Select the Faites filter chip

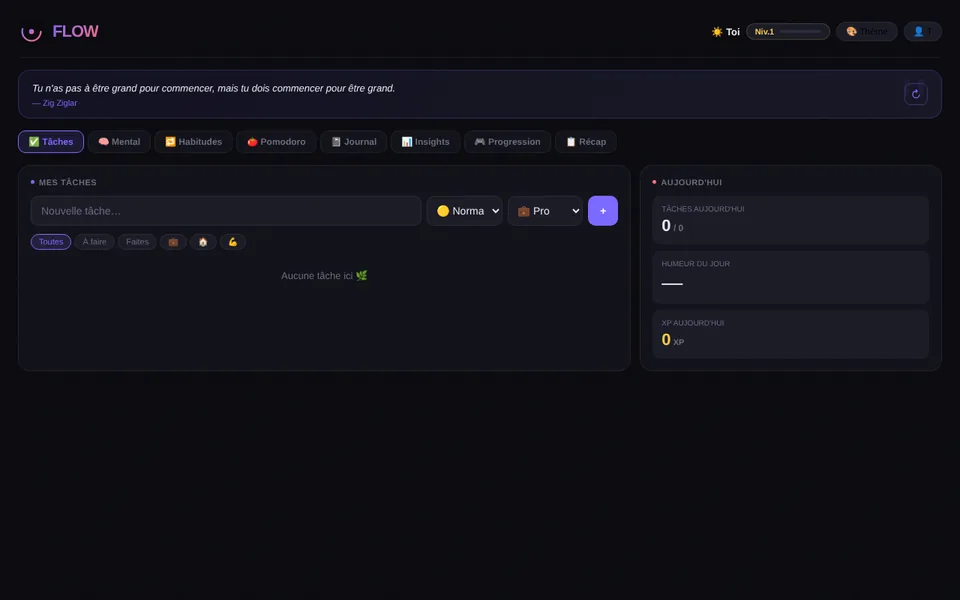point(137,242)
